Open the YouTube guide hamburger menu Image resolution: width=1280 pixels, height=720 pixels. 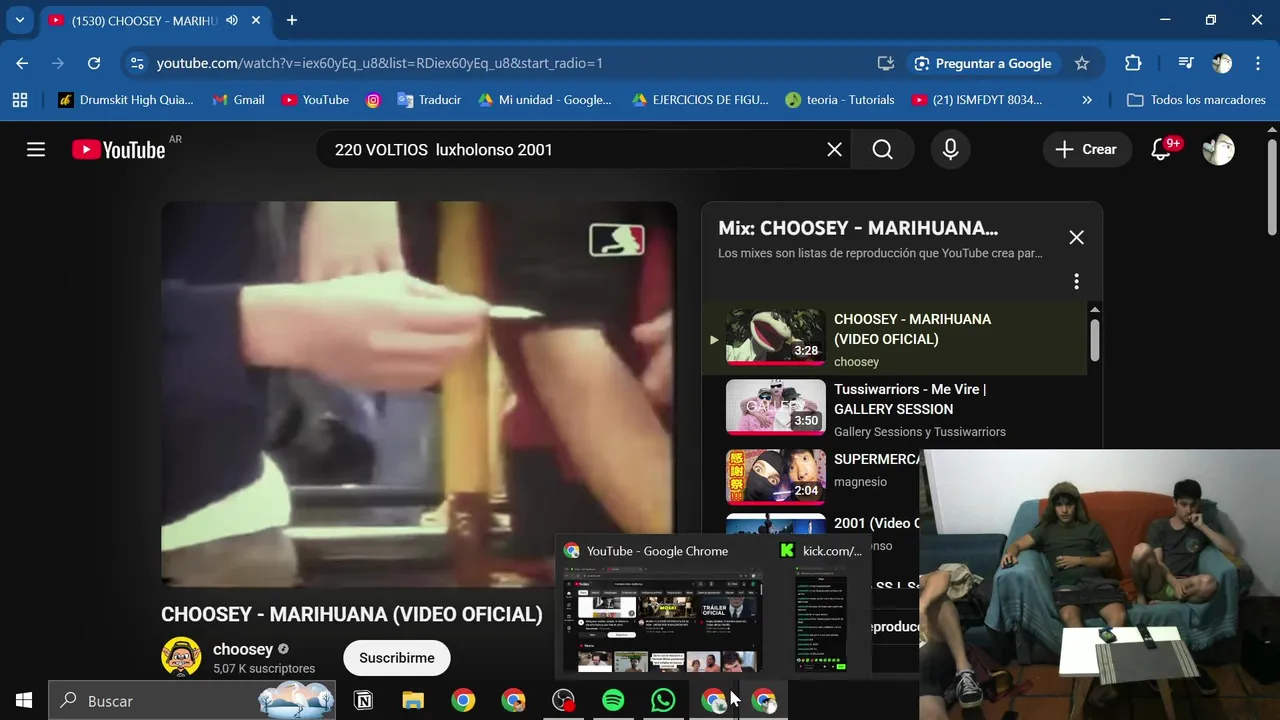click(x=36, y=150)
